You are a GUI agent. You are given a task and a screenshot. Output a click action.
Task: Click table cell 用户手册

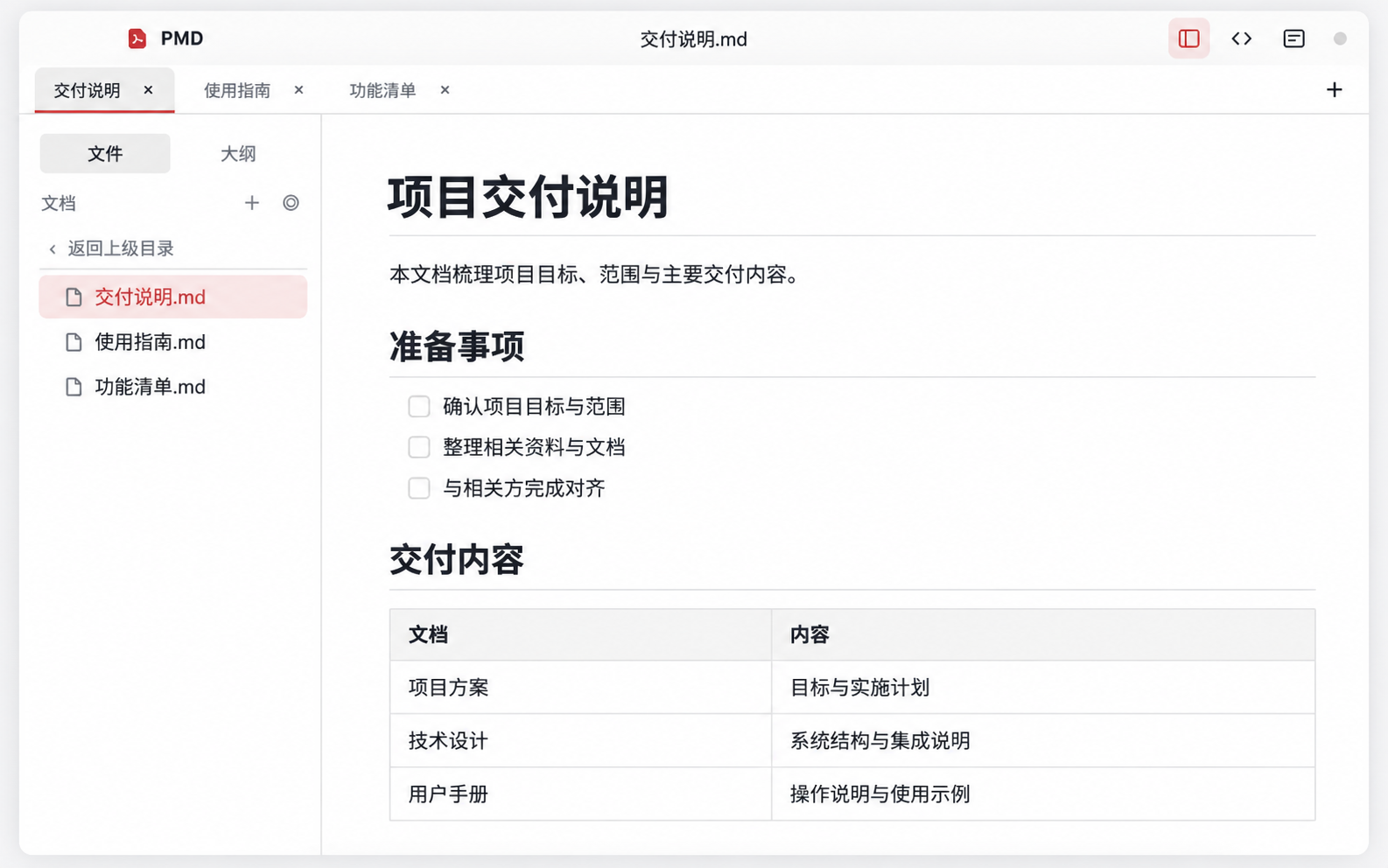580,794
